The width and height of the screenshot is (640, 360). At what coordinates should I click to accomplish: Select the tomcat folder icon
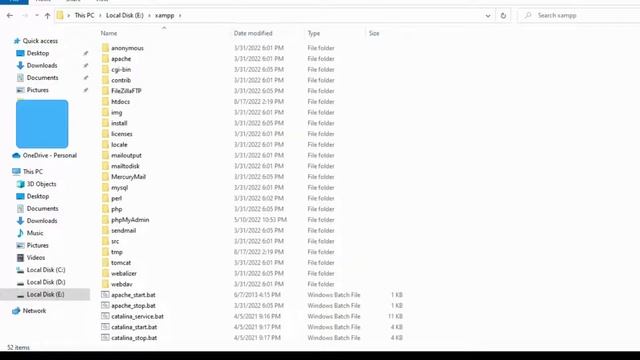tap(105, 262)
